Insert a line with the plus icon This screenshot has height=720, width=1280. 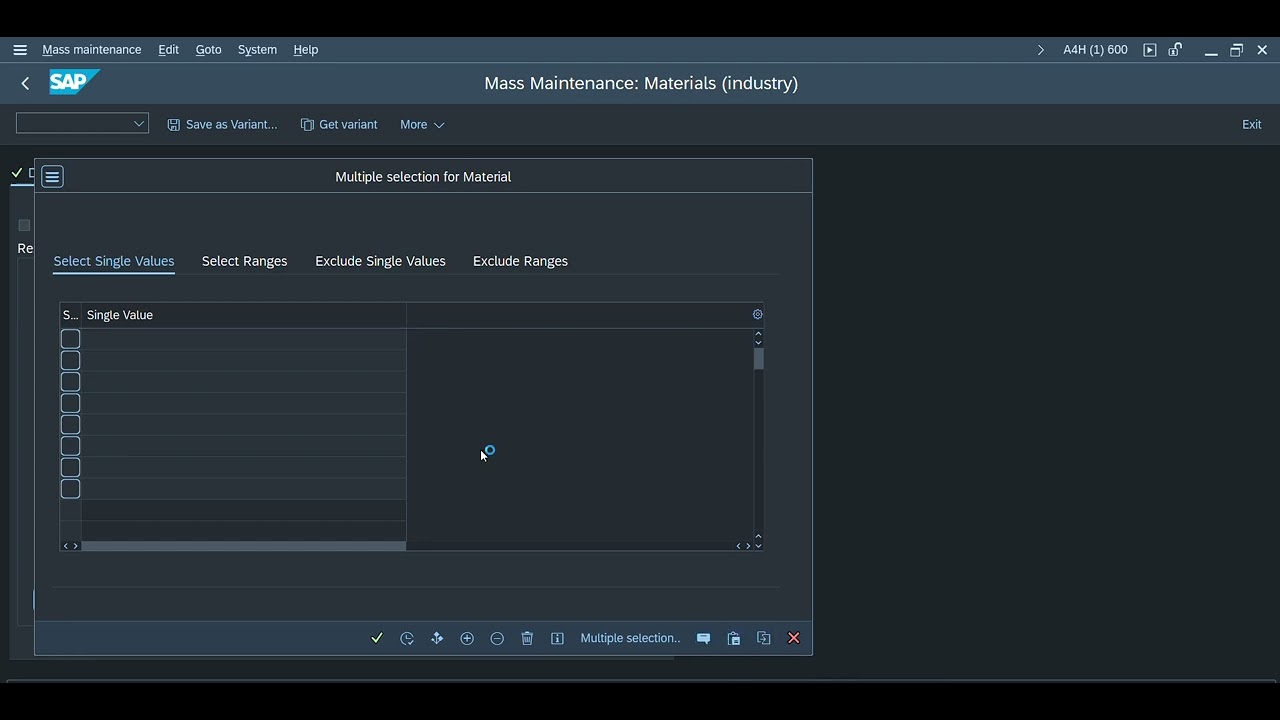(x=467, y=638)
